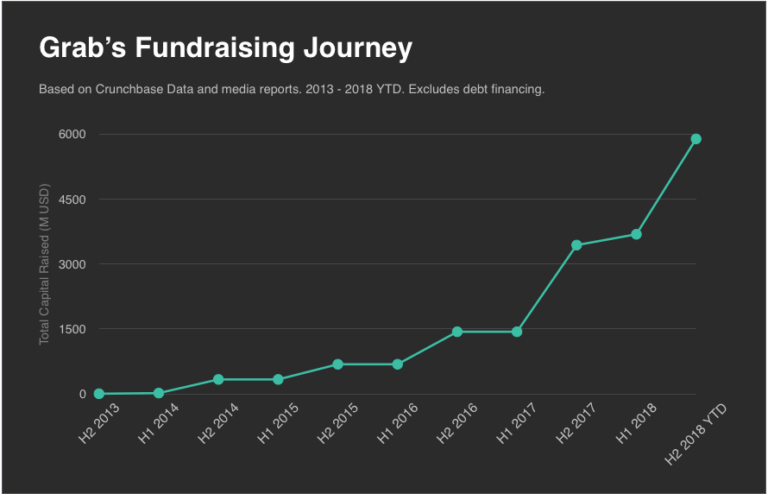Screen dimensions: 768x494
Task: Click the H2 2018 YTD data point
Action: pos(696,139)
